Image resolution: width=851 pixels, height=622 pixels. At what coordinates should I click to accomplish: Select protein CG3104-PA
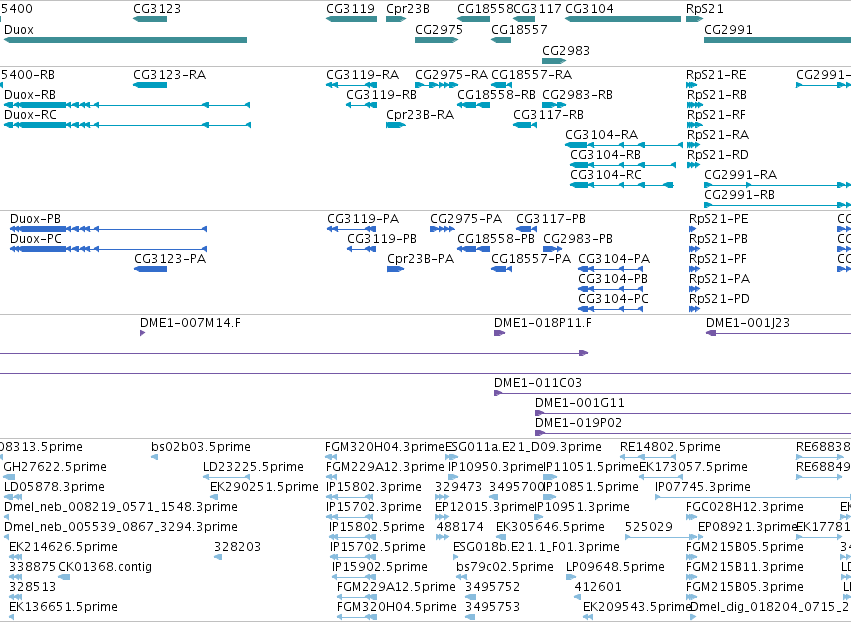coord(614,259)
